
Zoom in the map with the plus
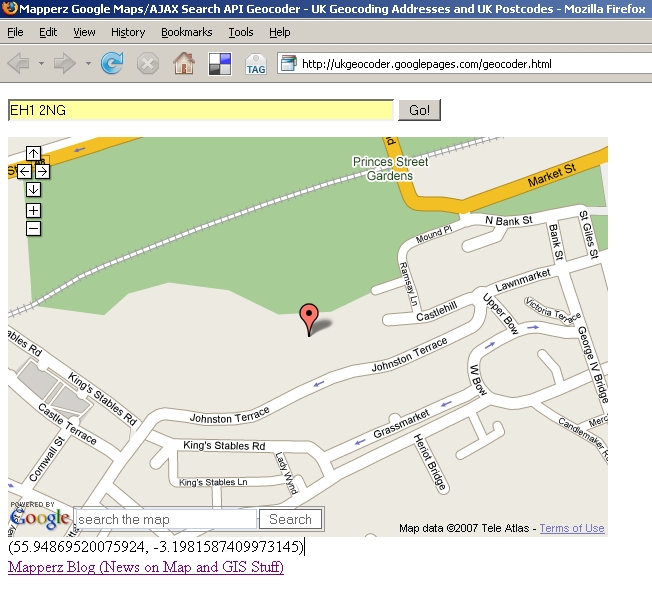pyautogui.click(x=33, y=210)
